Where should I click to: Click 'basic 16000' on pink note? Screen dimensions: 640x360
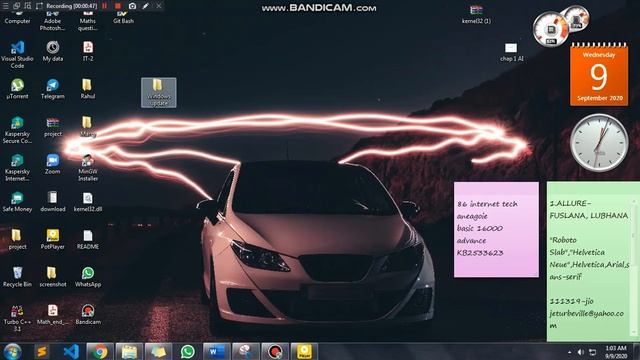pos(480,228)
